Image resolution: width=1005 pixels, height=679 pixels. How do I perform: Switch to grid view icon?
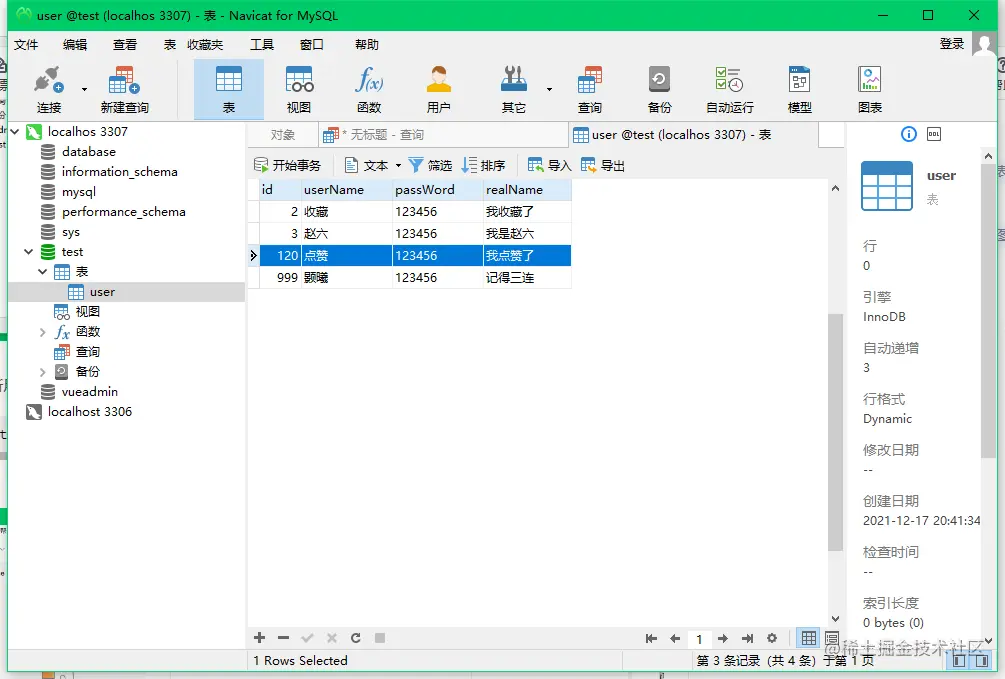pyautogui.click(x=809, y=638)
